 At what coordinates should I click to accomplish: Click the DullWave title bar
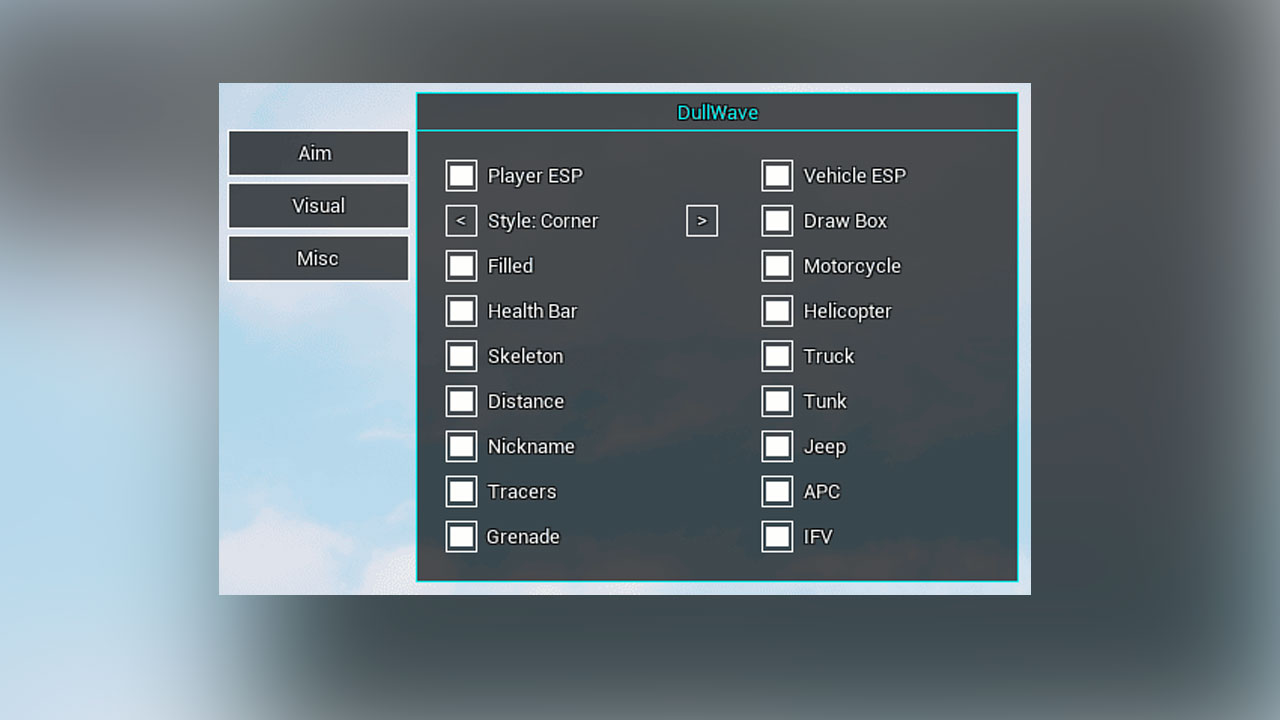click(717, 112)
